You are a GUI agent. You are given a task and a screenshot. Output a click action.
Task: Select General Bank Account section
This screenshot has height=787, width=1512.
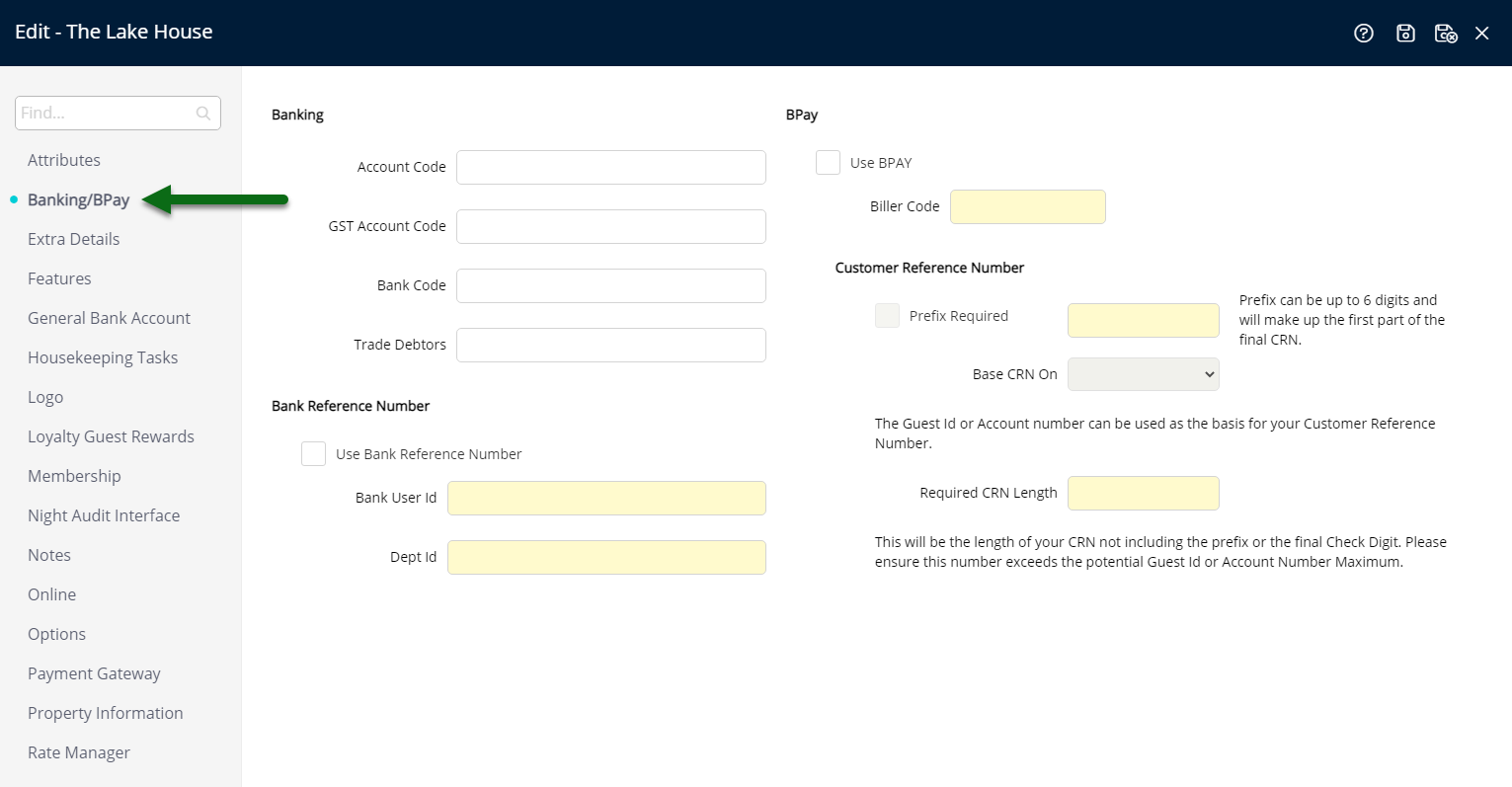pos(109,318)
